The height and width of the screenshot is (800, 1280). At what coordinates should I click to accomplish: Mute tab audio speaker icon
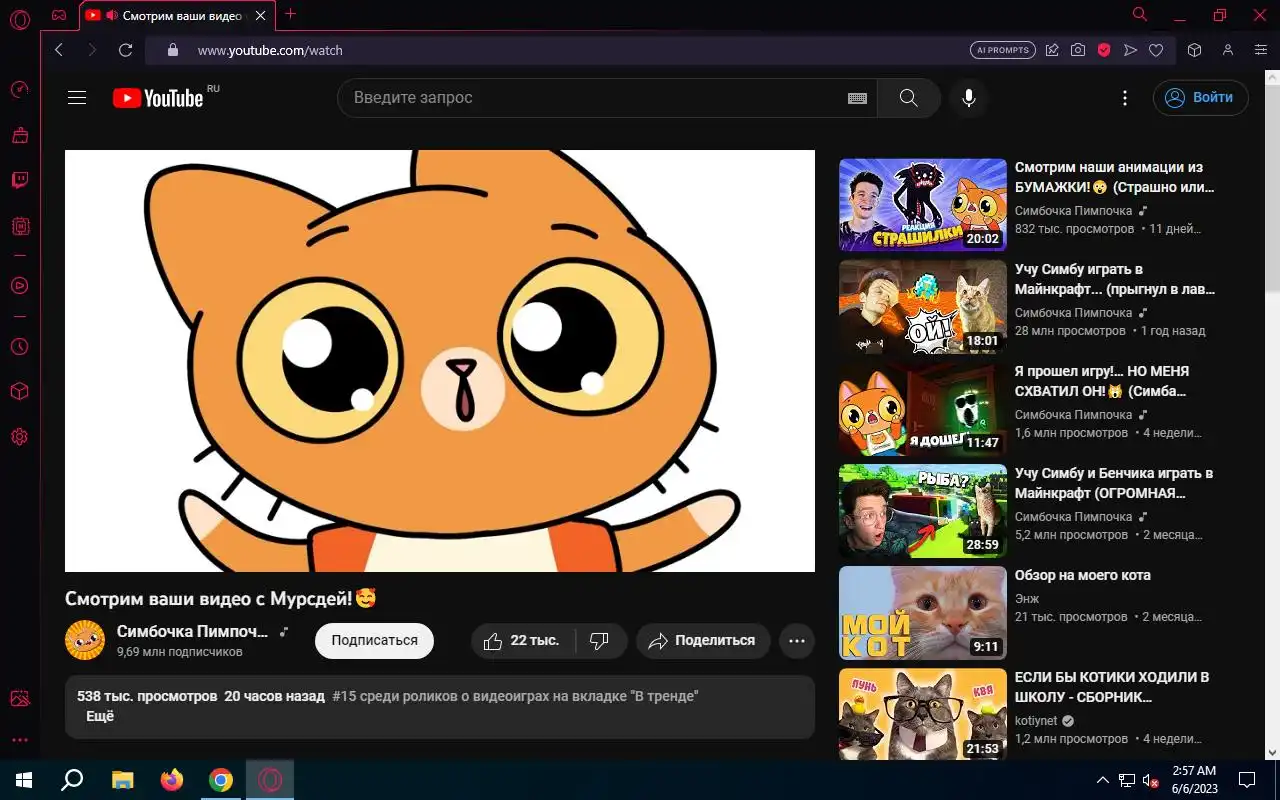111,15
